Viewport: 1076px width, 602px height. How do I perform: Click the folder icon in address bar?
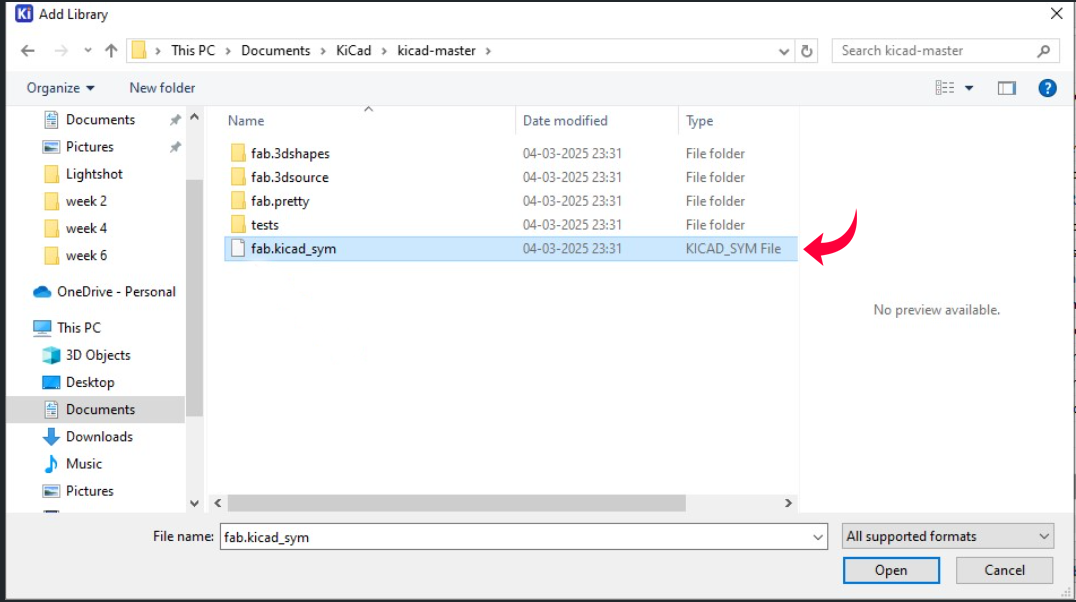[x=139, y=51]
